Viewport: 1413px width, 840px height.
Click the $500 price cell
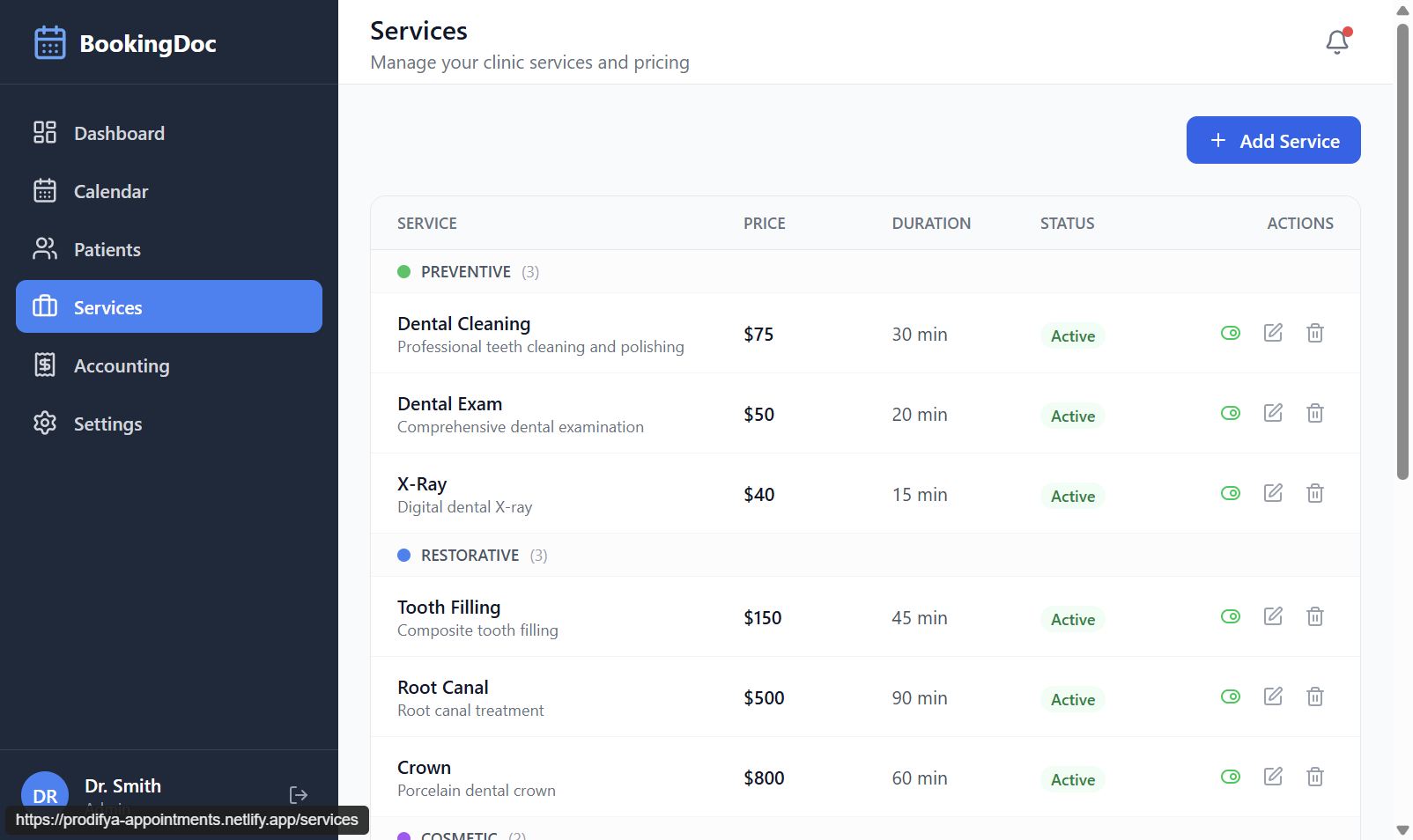(764, 698)
